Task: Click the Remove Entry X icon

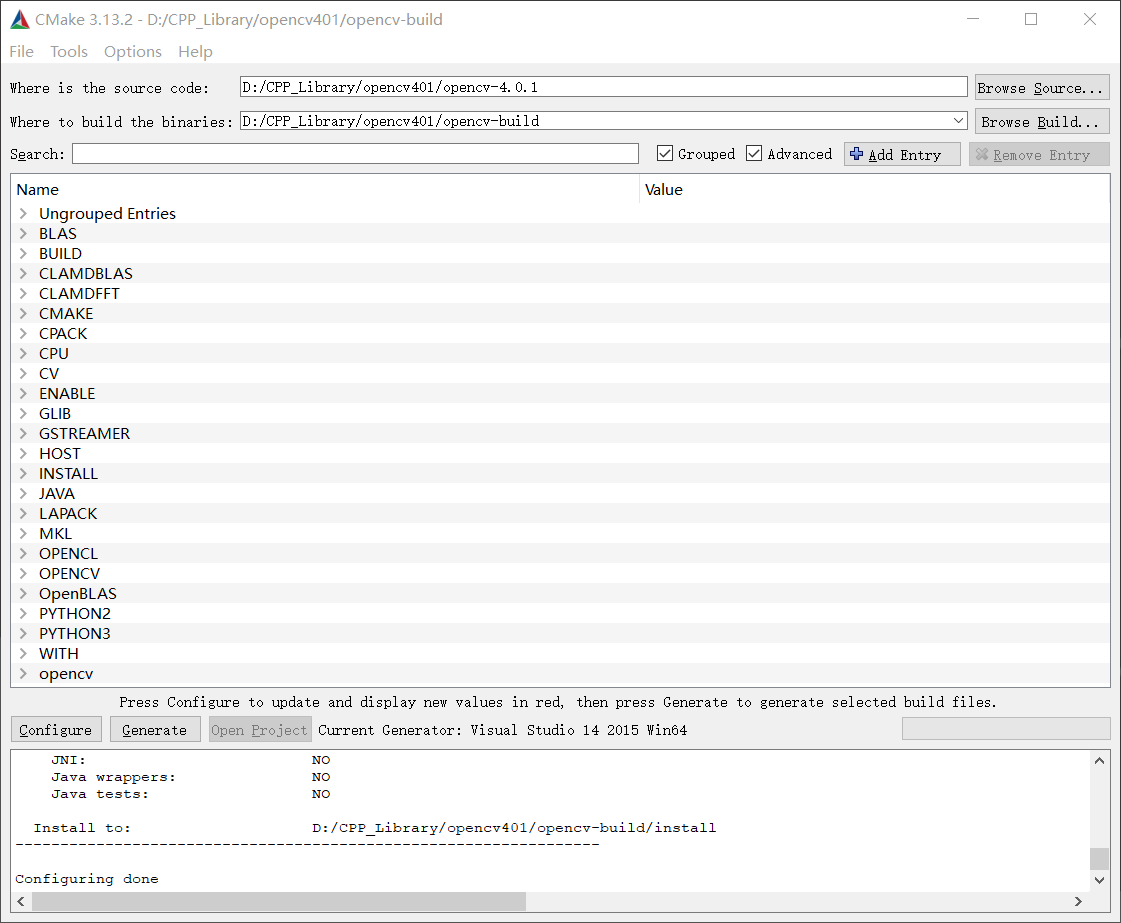Action: (x=984, y=154)
